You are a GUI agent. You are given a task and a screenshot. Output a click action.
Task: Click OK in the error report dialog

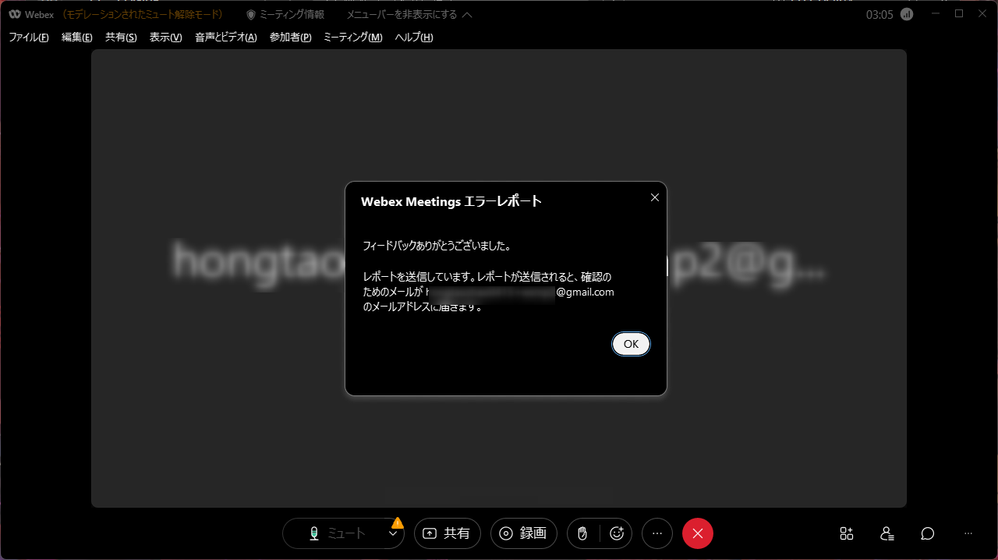click(631, 344)
